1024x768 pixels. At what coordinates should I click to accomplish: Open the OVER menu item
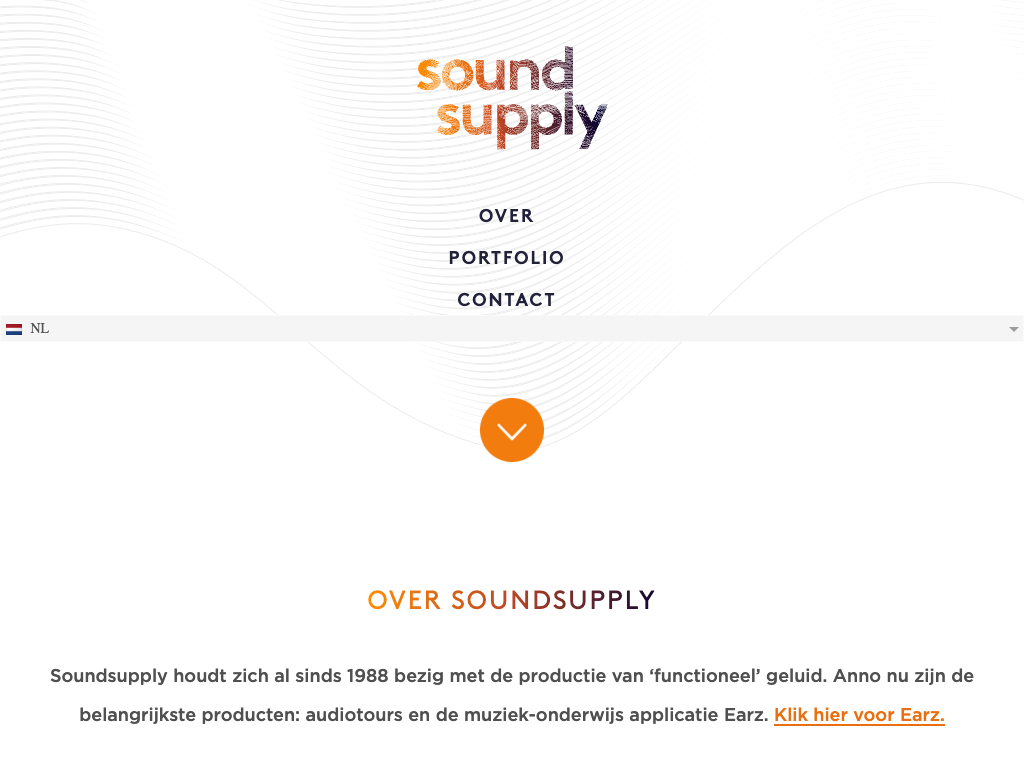(x=507, y=216)
